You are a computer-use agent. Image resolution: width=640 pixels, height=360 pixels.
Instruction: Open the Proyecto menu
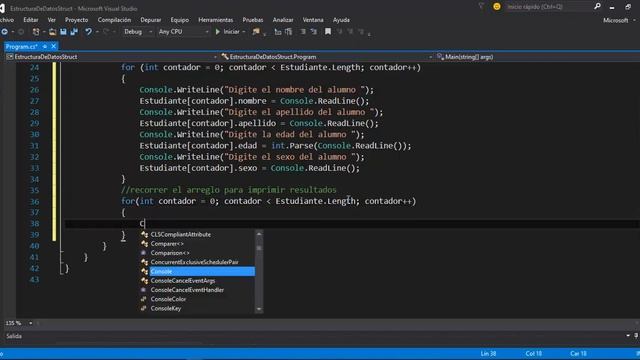(x=76, y=20)
